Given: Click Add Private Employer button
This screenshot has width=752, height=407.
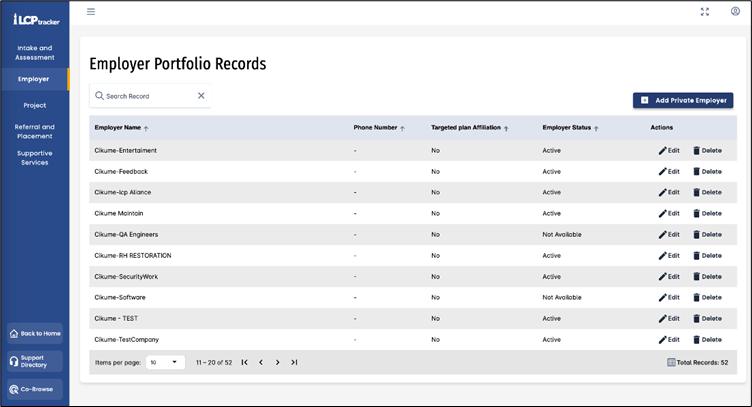Looking at the screenshot, I should tap(683, 100).
